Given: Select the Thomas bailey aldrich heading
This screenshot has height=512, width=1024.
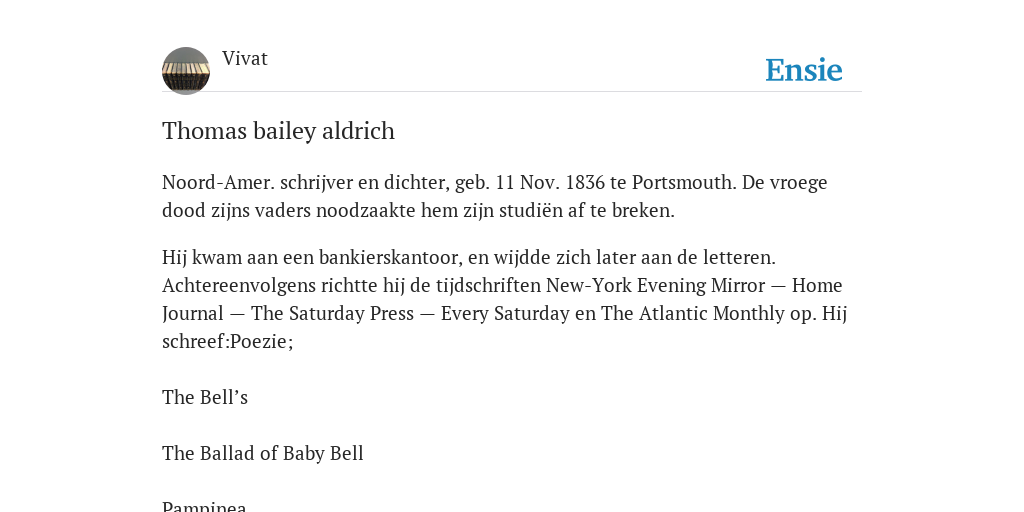Looking at the screenshot, I should click(x=278, y=131).
